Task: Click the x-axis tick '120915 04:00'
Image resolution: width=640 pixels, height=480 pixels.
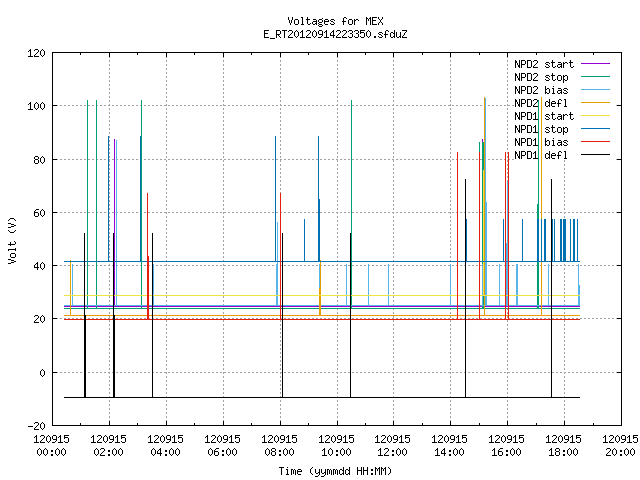Action: tap(165, 446)
